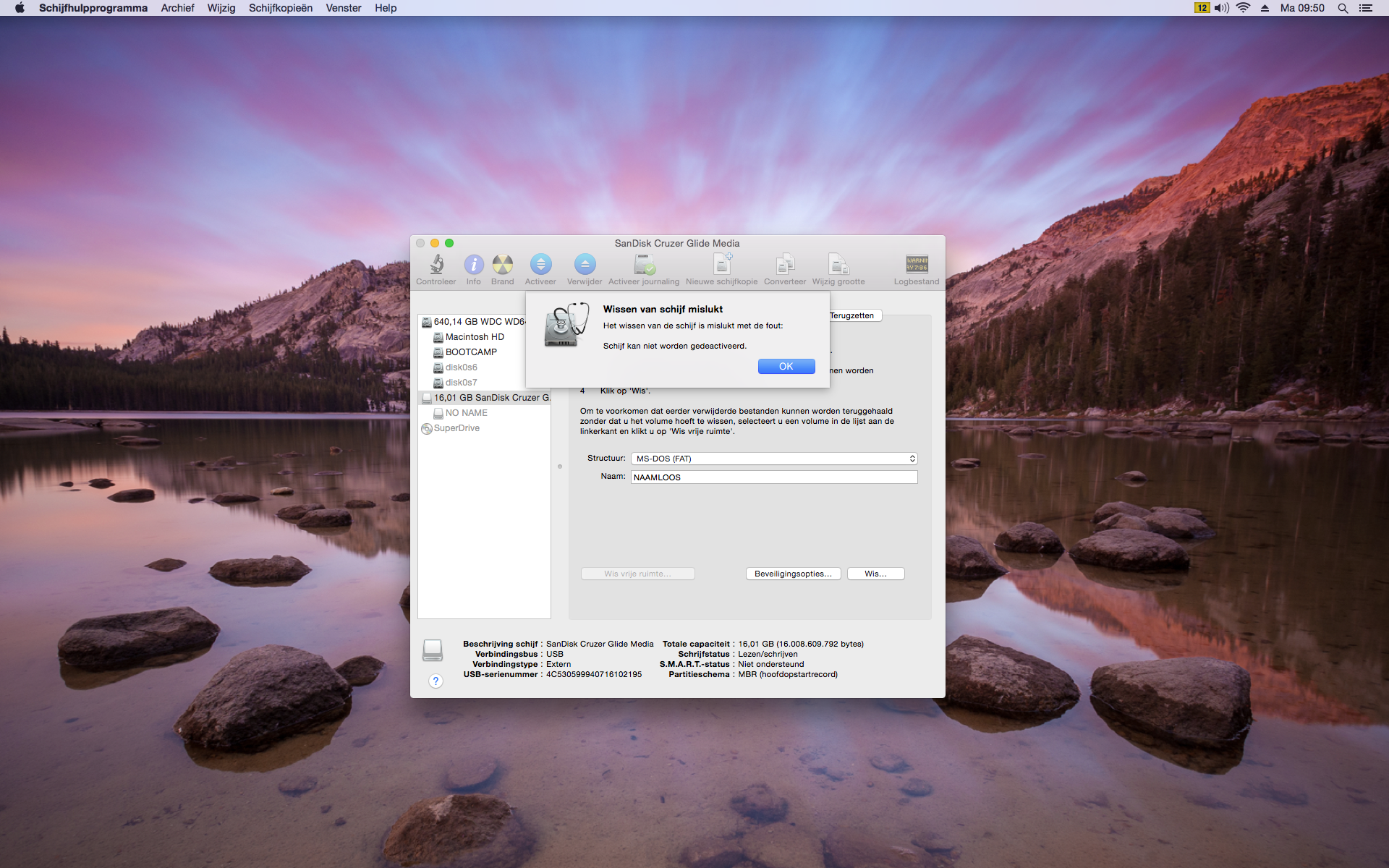Select the disk0s7 partition
This screenshot has width=1389, height=868.
(x=462, y=383)
